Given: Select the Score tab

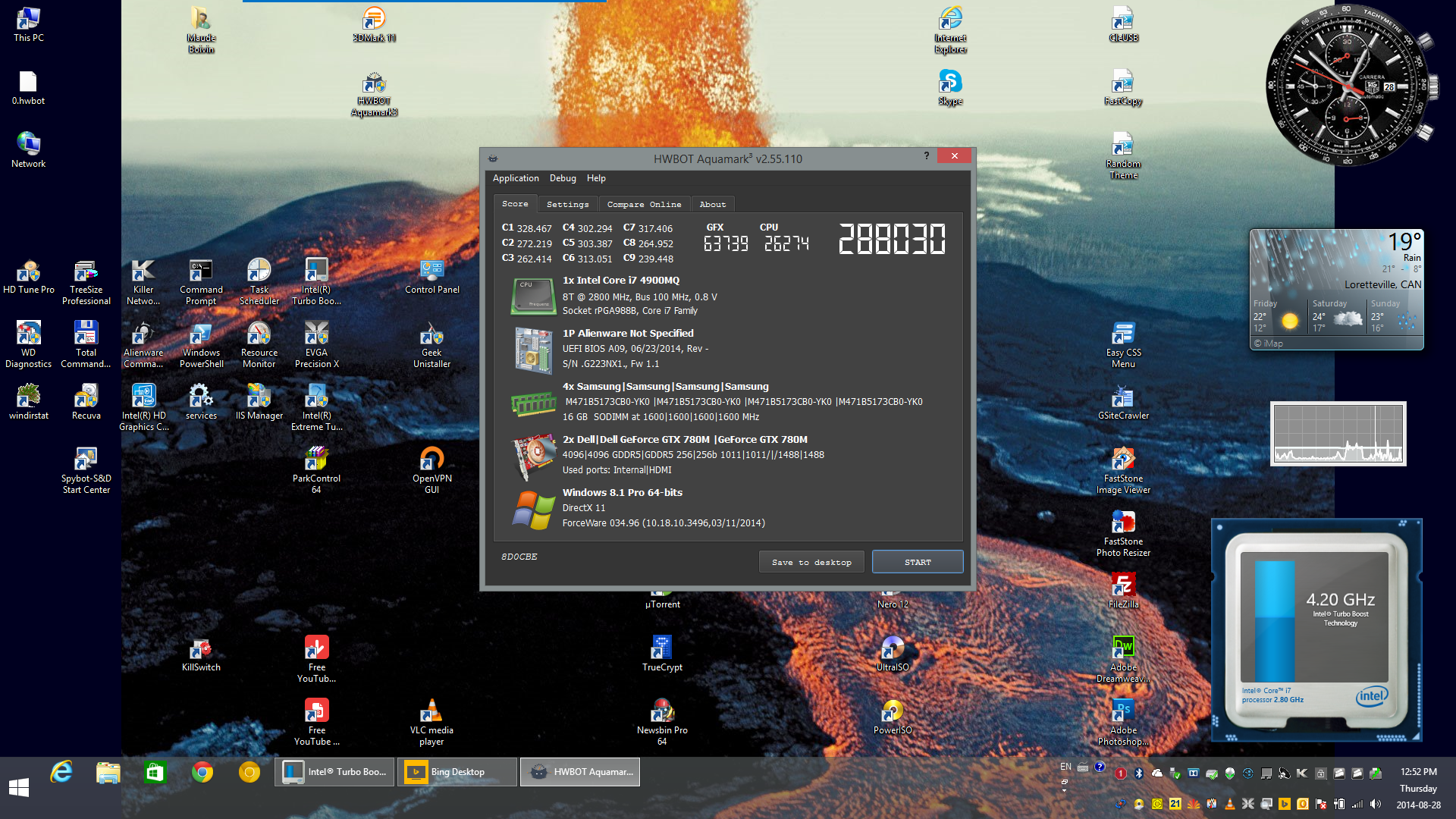Looking at the screenshot, I should (515, 203).
